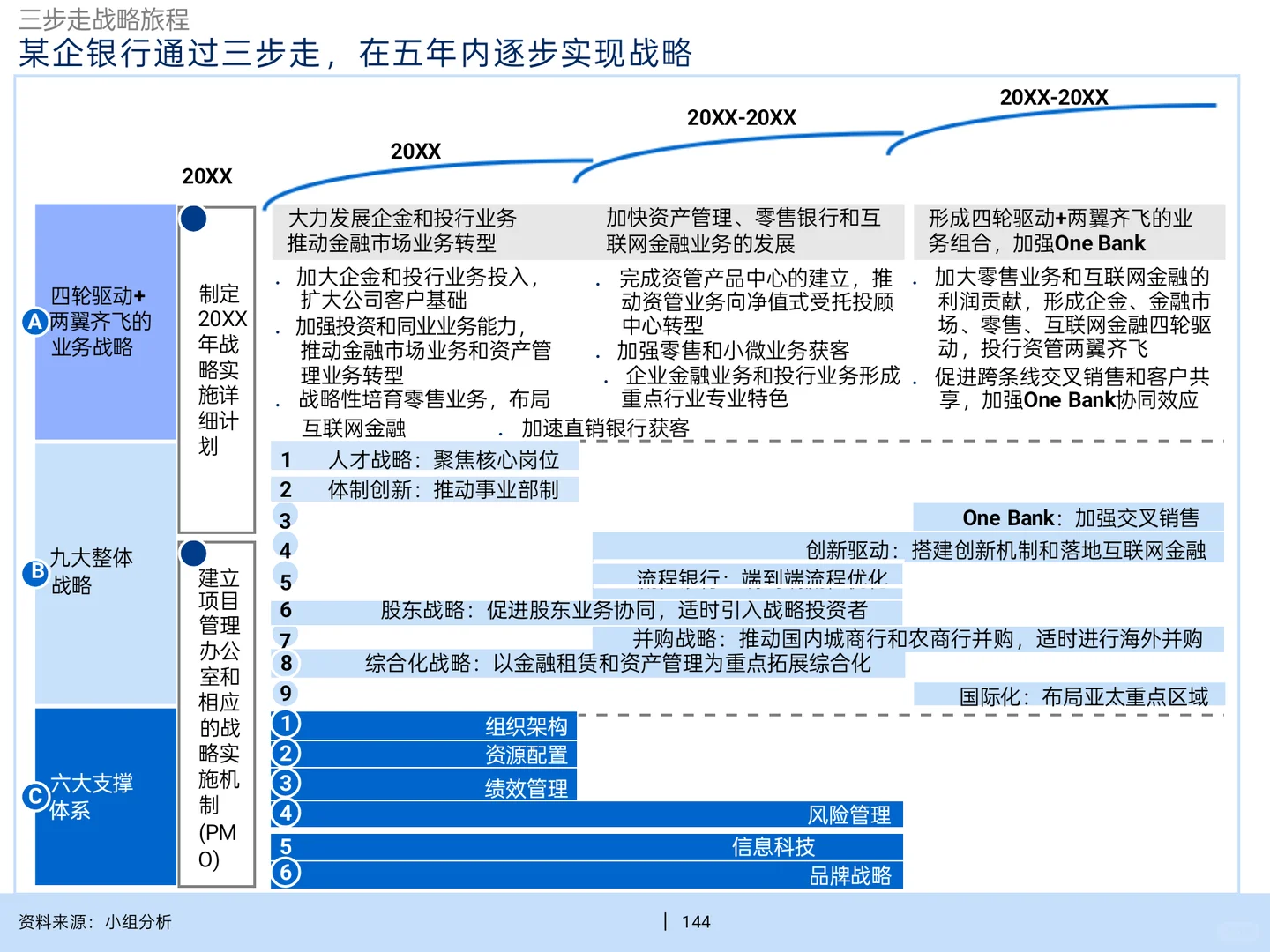Click strategy number 7 in the 并购战略 row
Viewport: 1270px width, 952px height.
(285, 639)
